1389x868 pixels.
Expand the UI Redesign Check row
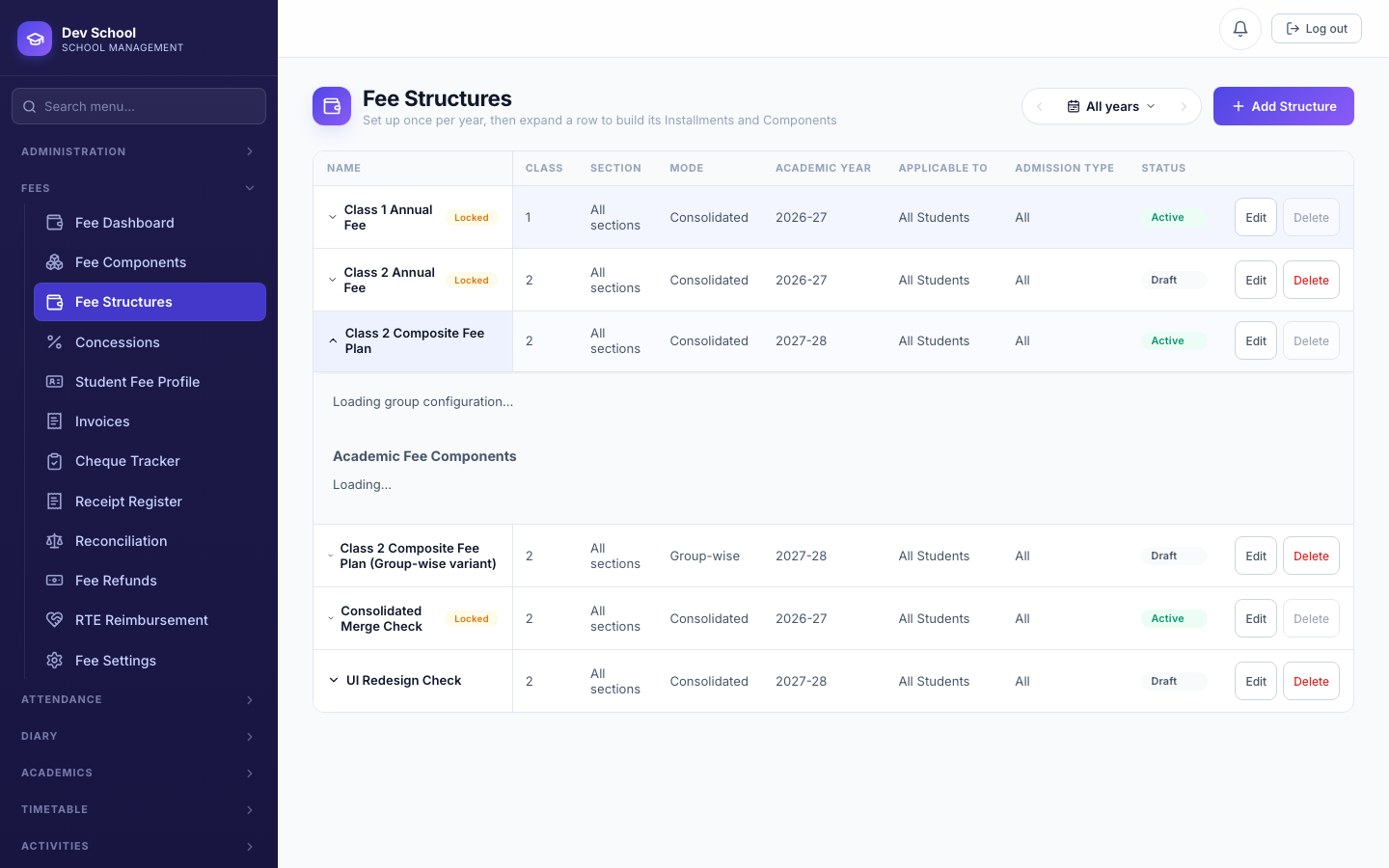pos(334,681)
